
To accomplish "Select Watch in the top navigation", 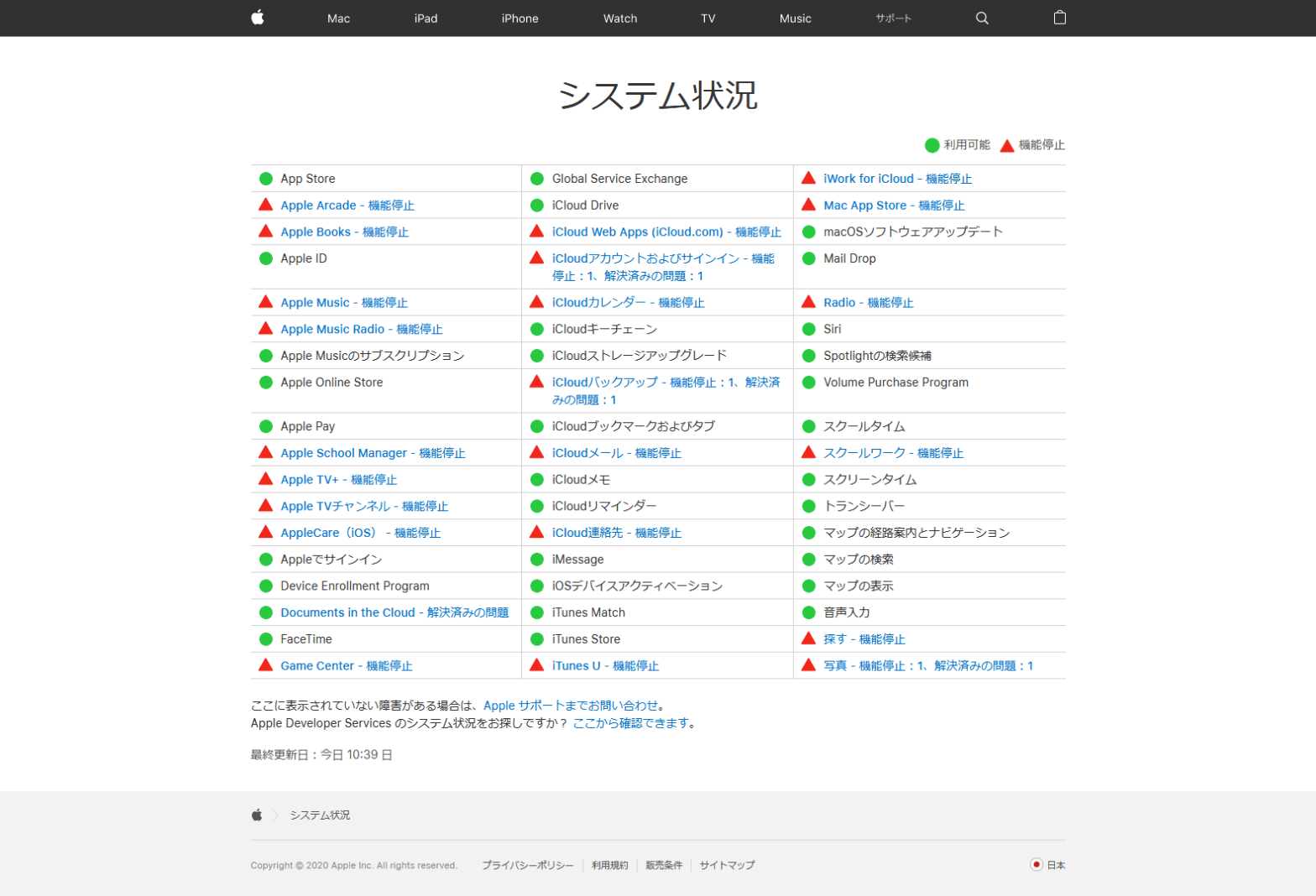I will point(620,18).
